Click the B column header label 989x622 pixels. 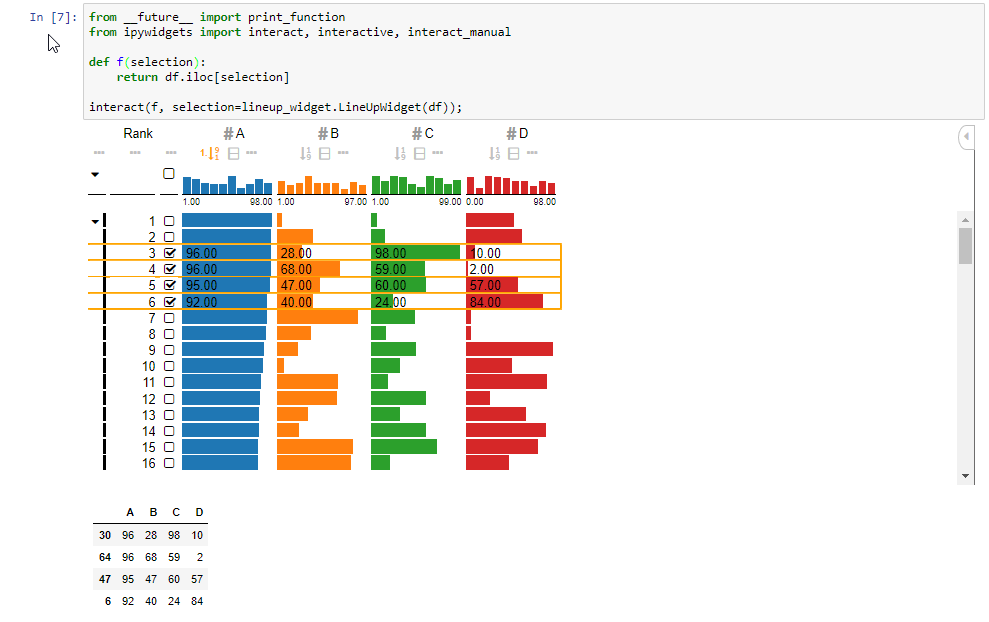(x=329, y=134)
